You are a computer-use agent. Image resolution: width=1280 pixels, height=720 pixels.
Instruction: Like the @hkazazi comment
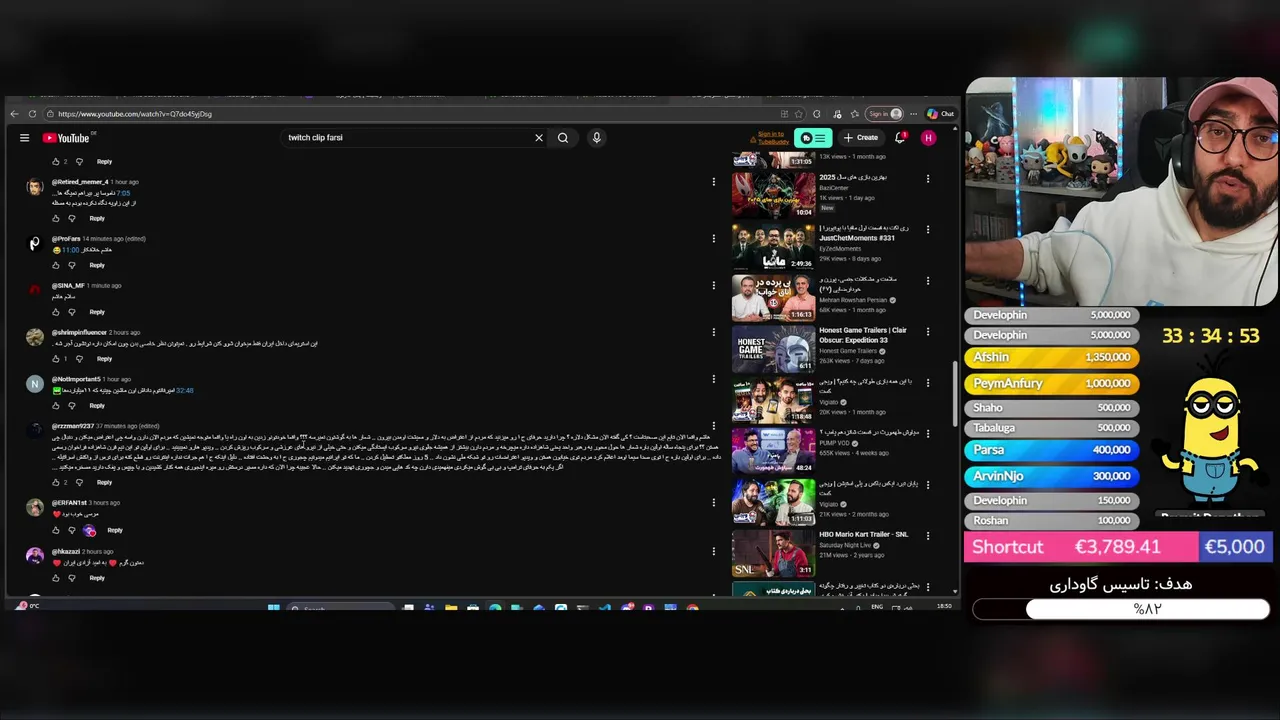point(56,578)
